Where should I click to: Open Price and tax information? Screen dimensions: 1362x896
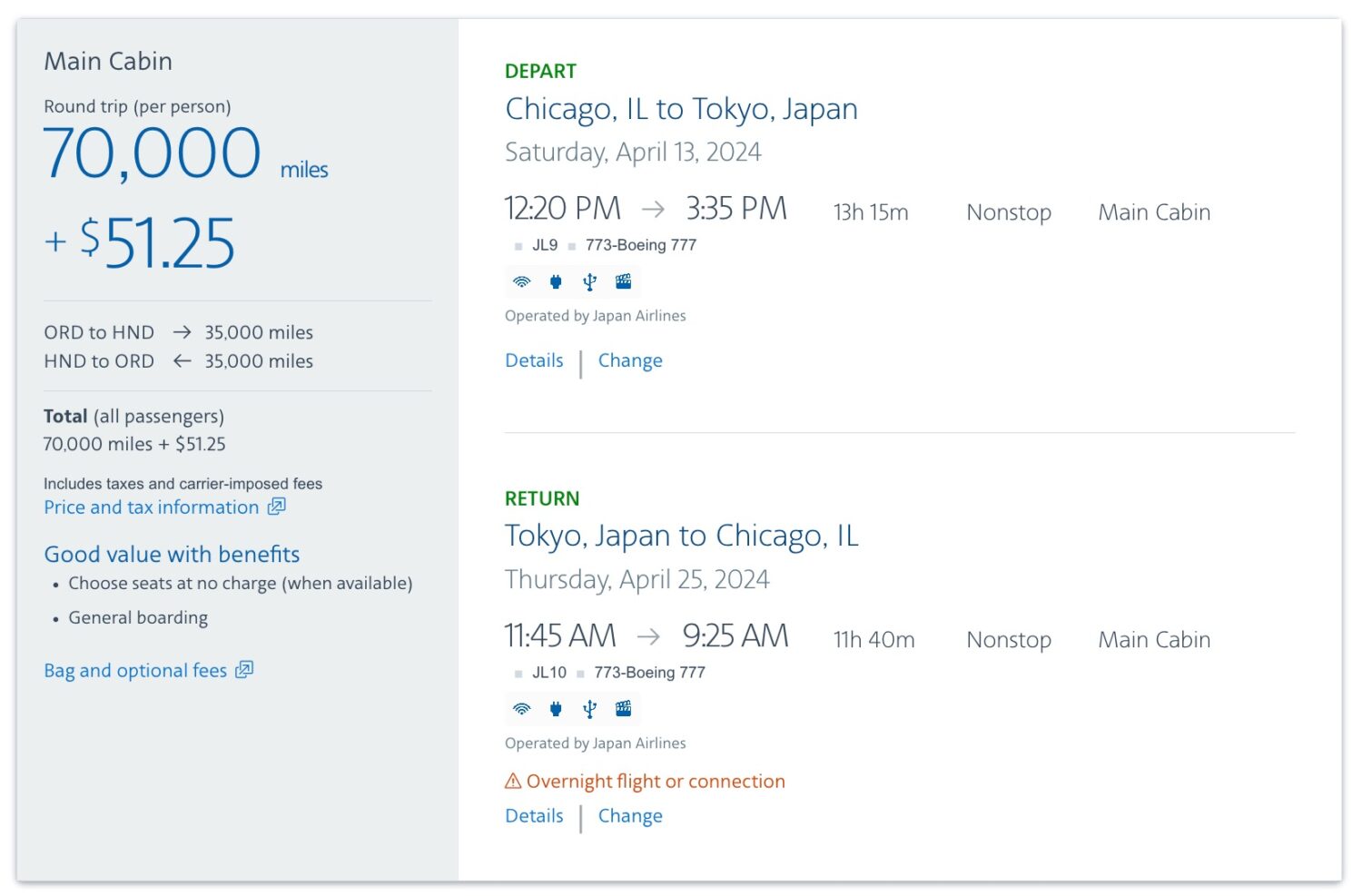coord(151,507)
